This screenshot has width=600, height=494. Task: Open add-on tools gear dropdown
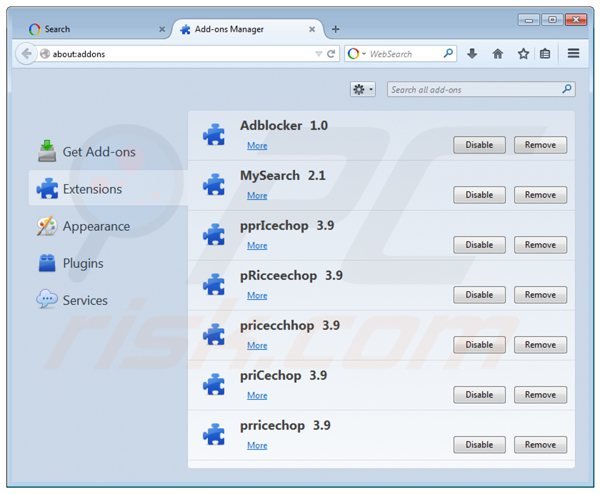pyautogui.click(x=363, y=90)
